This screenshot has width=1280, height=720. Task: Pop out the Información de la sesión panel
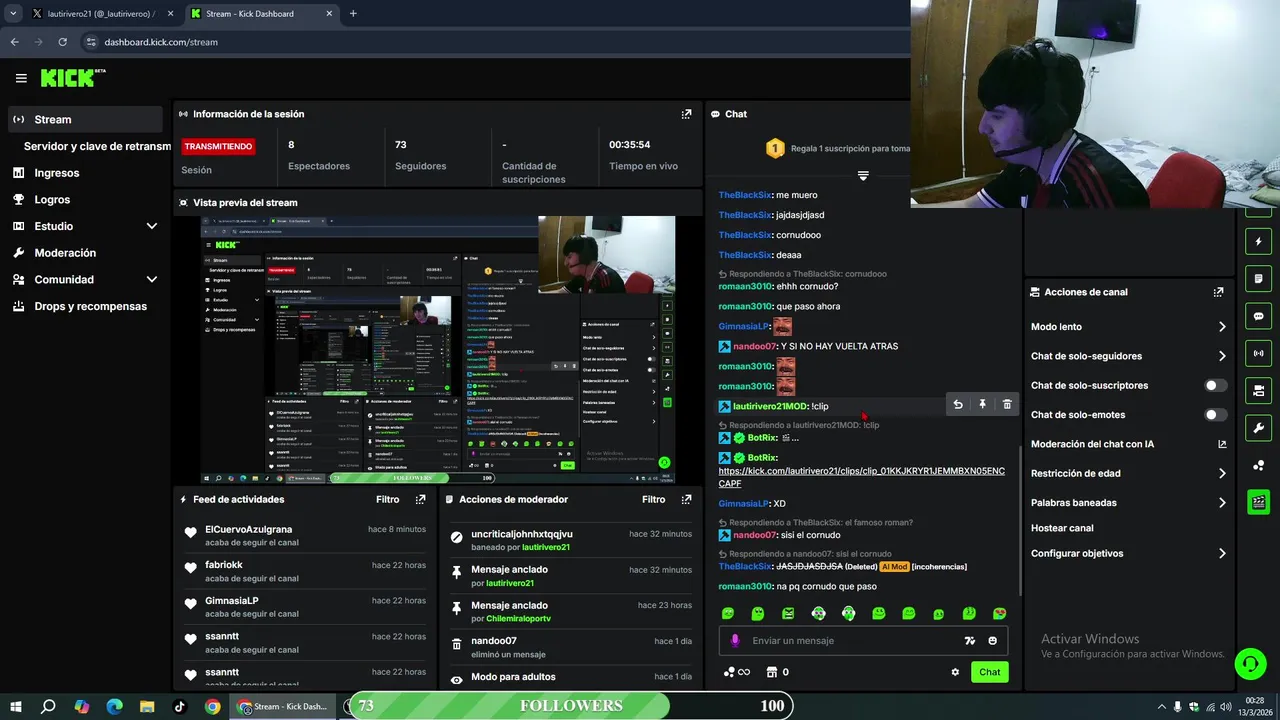[686, 114]
